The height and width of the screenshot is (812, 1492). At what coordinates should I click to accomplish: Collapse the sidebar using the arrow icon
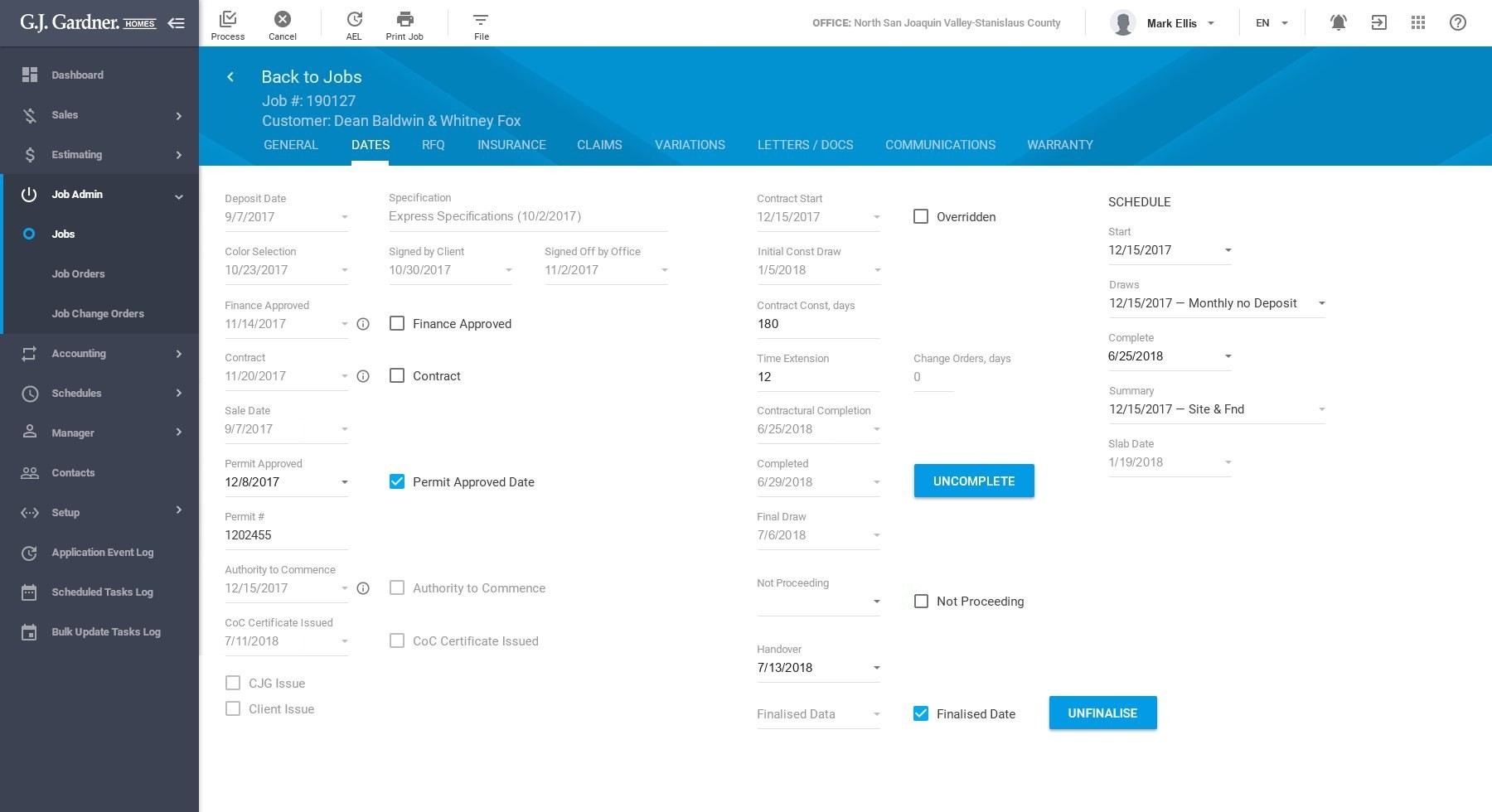click(176, 23)
